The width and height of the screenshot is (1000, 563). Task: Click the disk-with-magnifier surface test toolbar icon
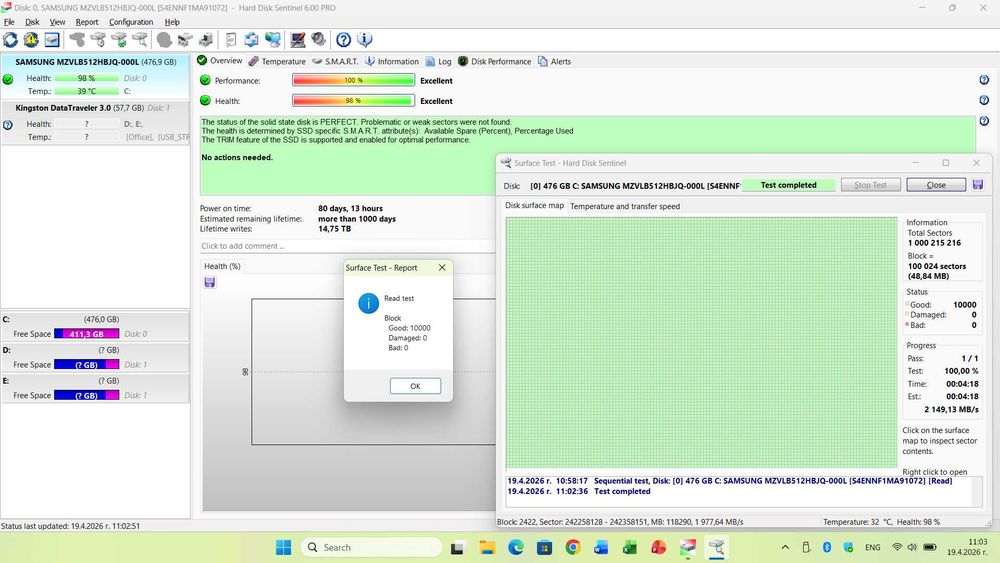click(x=140, y=40)
